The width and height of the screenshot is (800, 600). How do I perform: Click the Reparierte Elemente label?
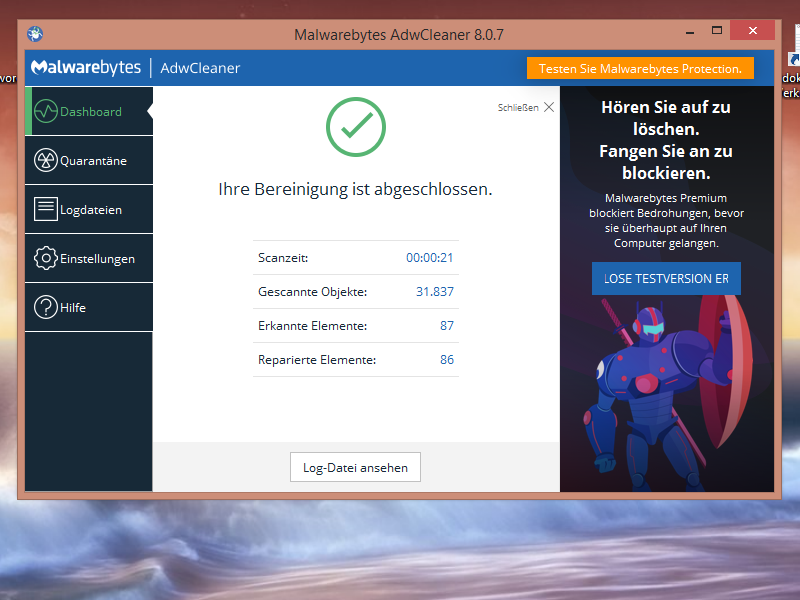(317, 360)
